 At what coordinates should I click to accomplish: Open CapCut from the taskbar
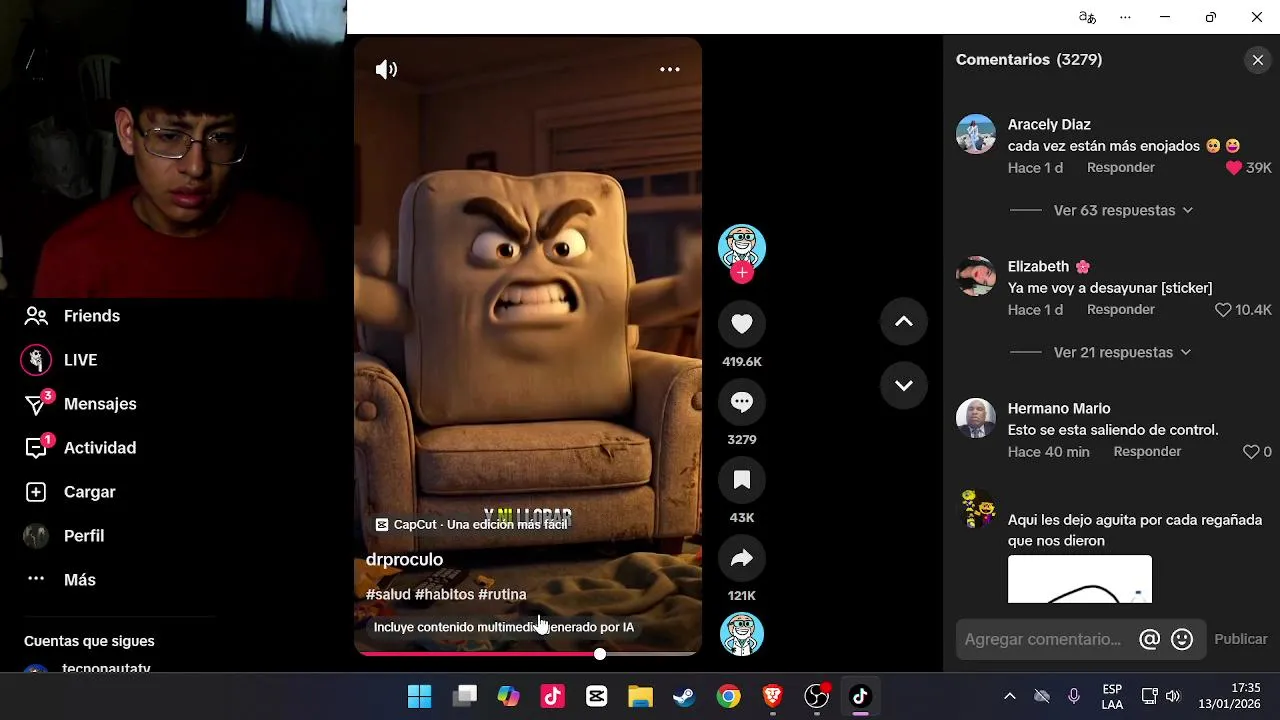coord(597,696)
